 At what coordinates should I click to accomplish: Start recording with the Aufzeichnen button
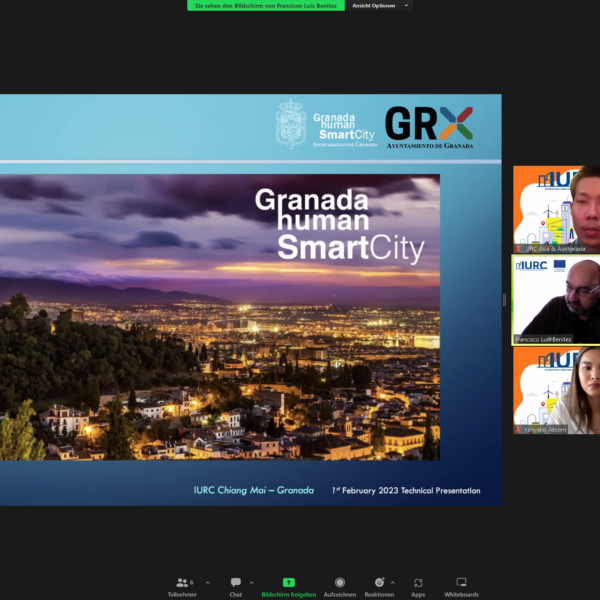[340, 587]
